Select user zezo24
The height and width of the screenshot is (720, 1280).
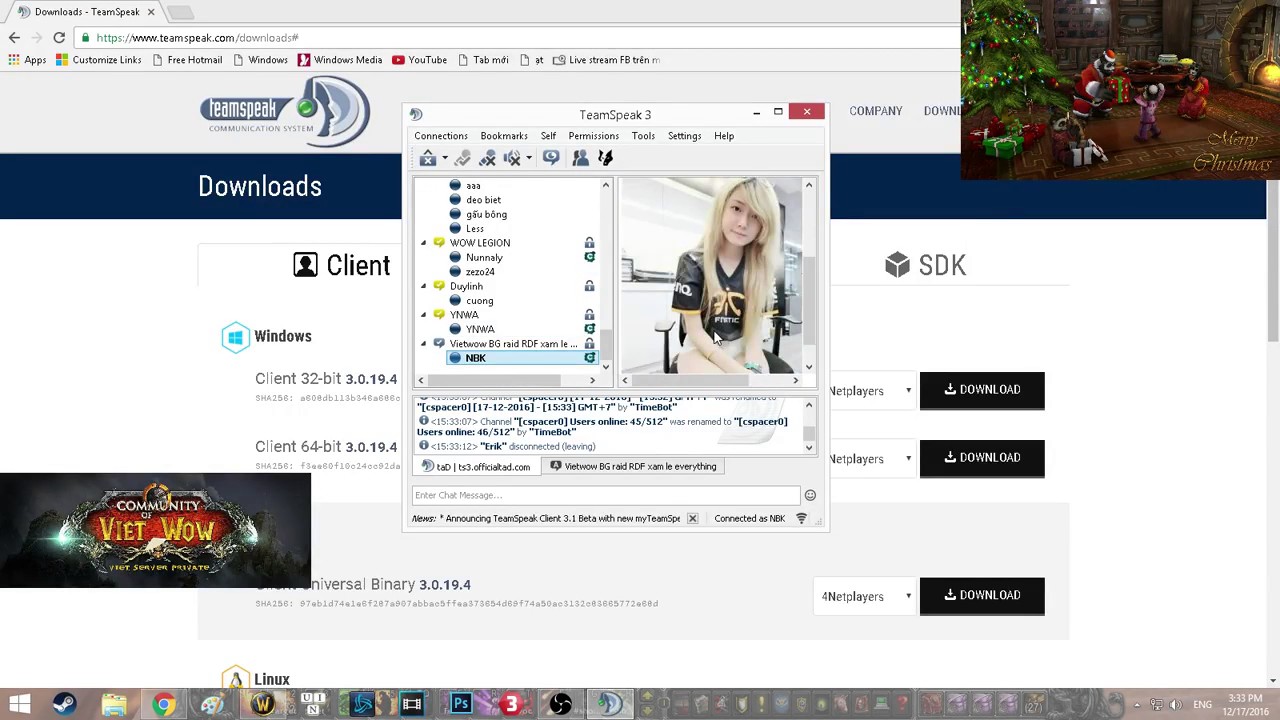click(x=480, y=272)
